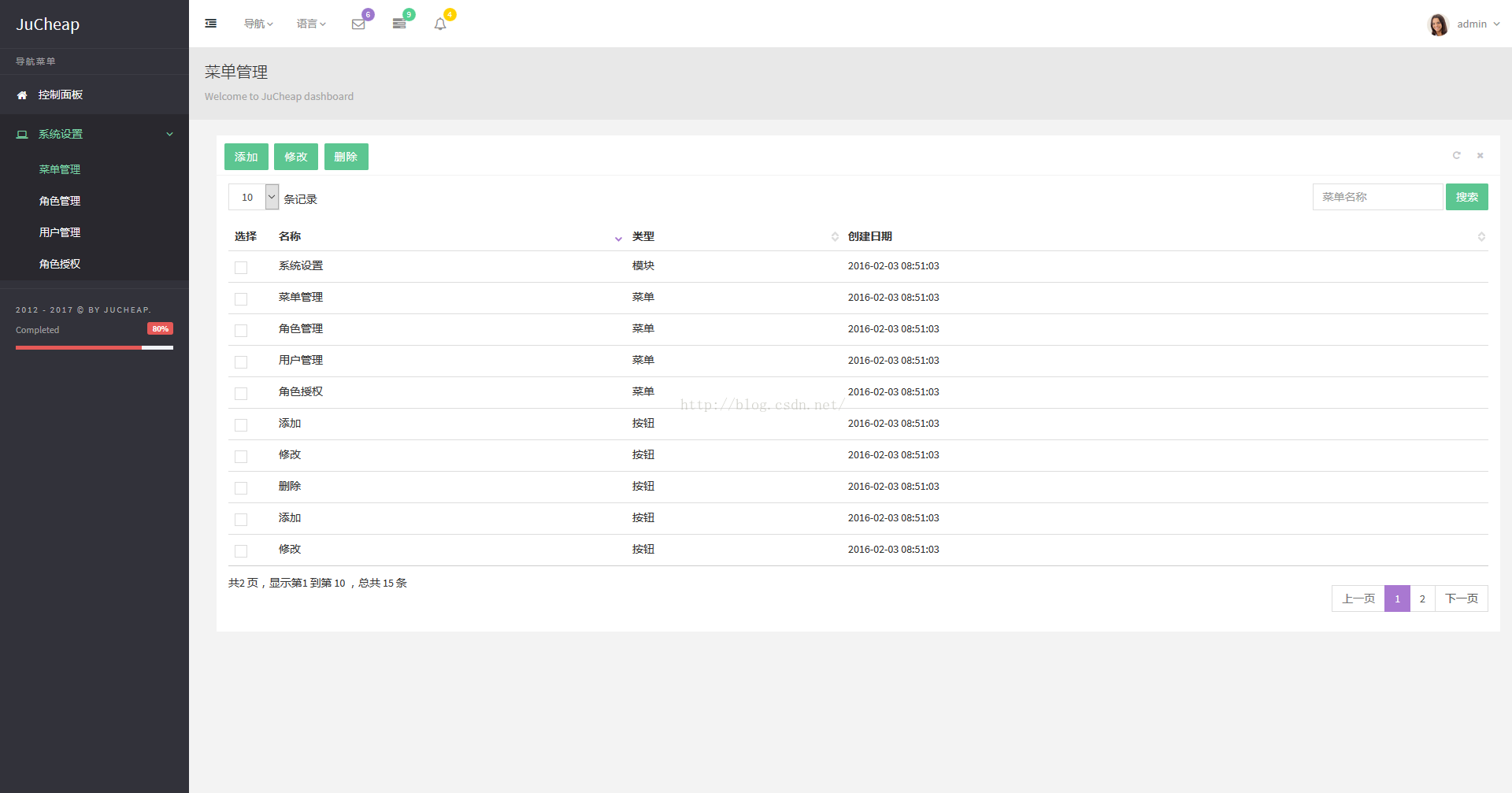Click the green 删除 button
This screenshot has width=1512, height=793.
346,157
